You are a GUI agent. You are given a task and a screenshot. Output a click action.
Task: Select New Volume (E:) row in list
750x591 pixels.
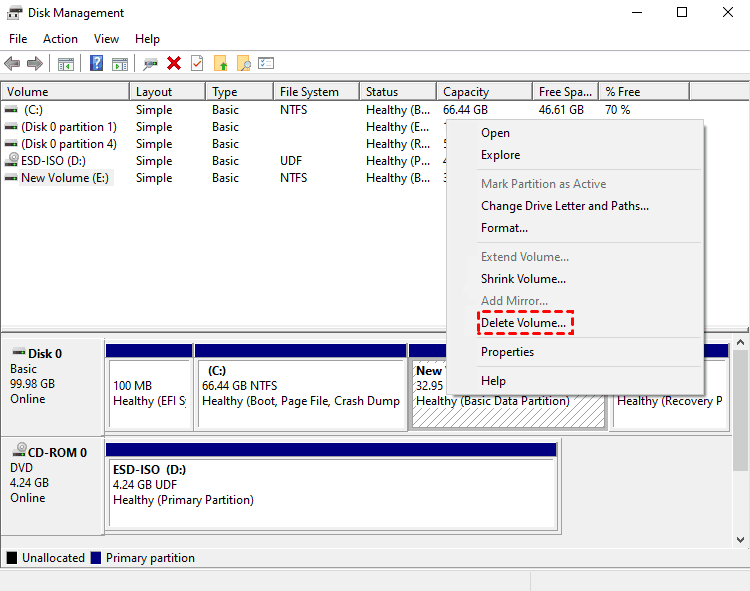pyautogui.click(x=66, y=178)
